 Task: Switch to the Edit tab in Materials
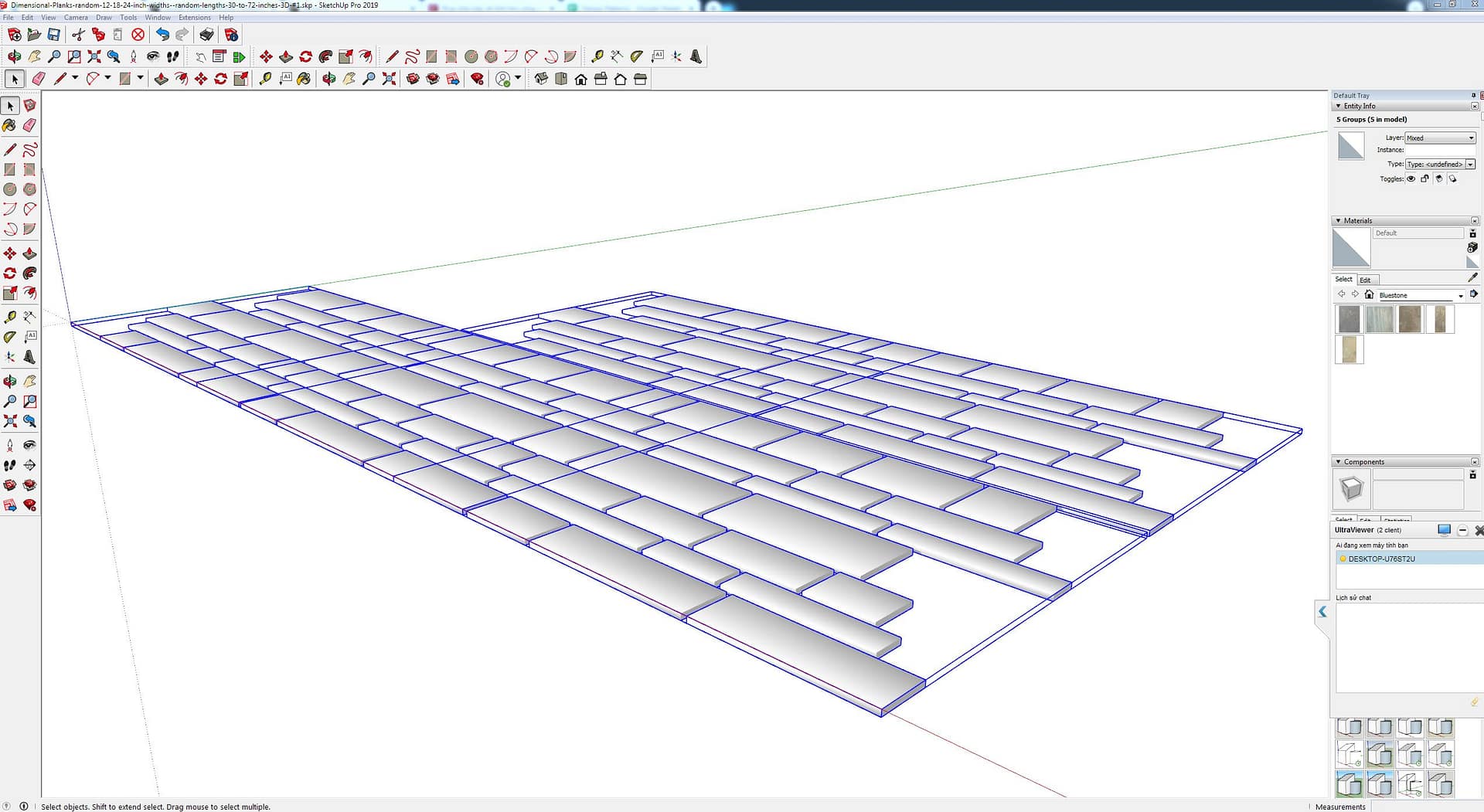(1365, 280)
